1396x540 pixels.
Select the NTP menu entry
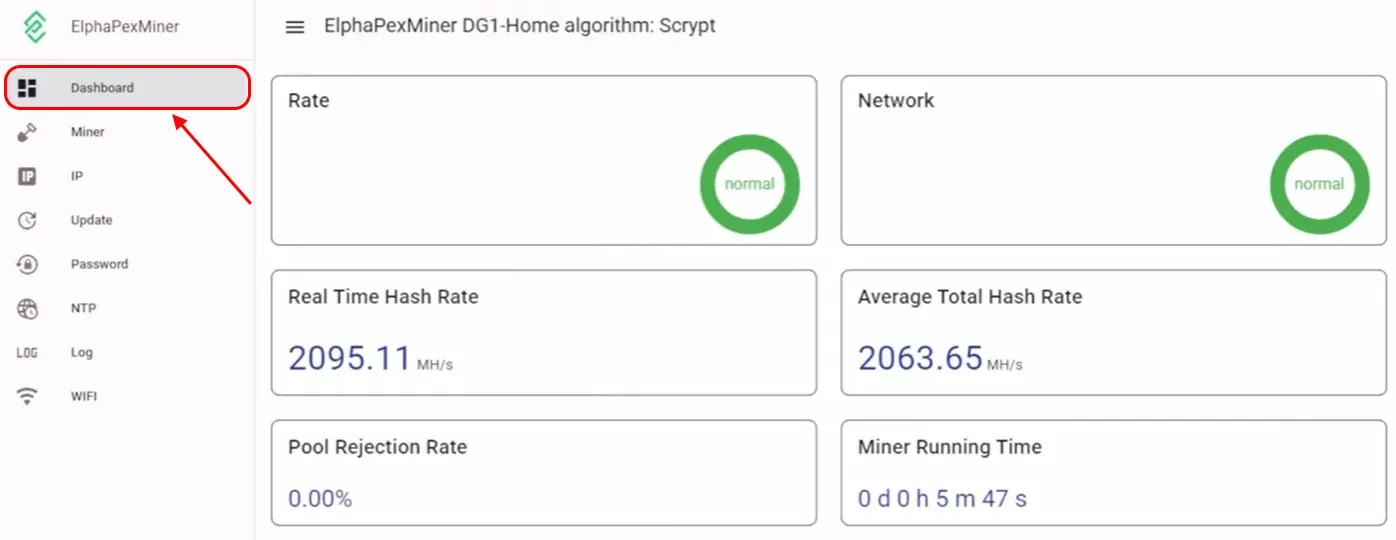pyautogui.click(x=84, y=308)
